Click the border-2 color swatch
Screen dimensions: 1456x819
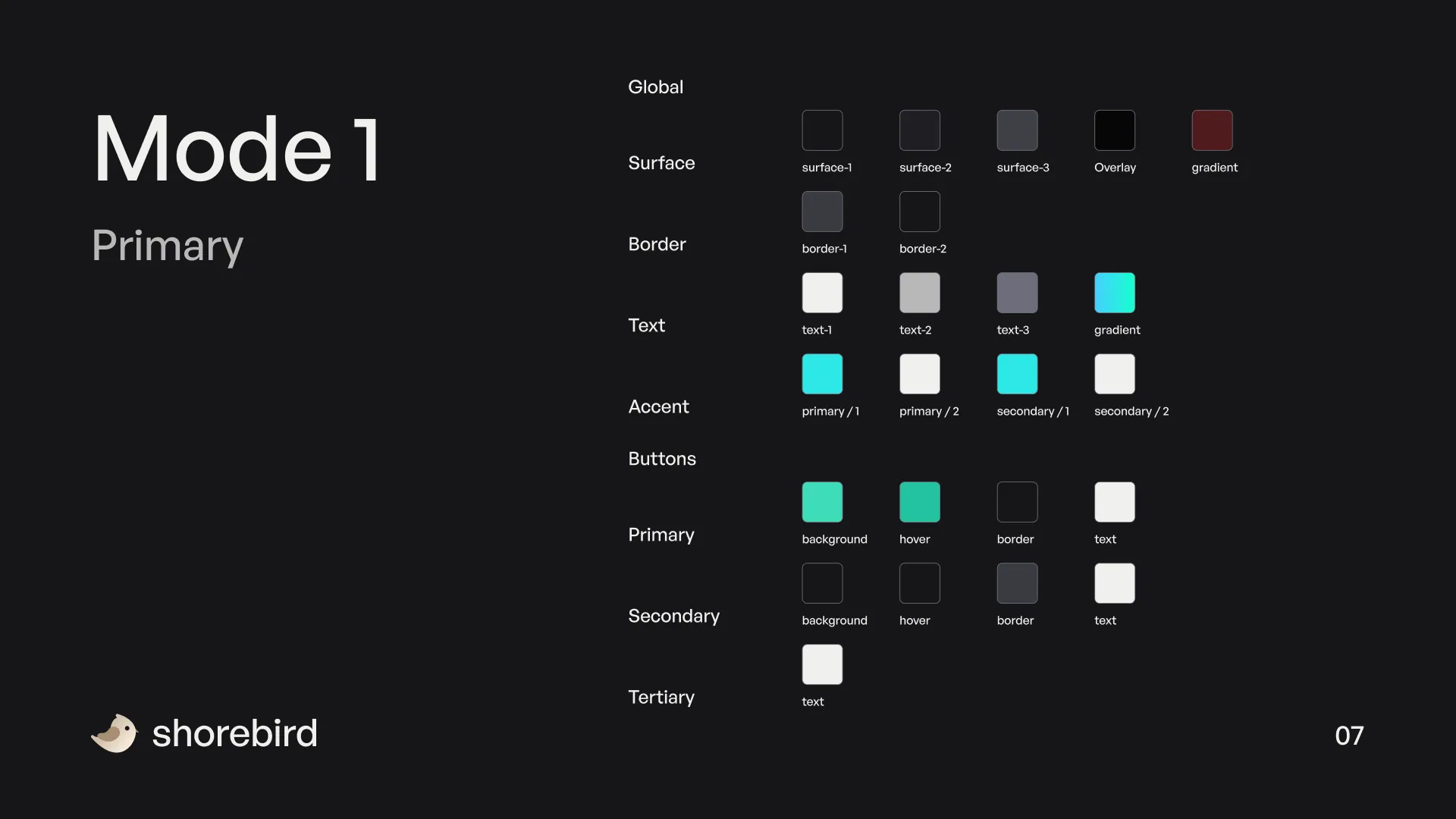(919, 211)
